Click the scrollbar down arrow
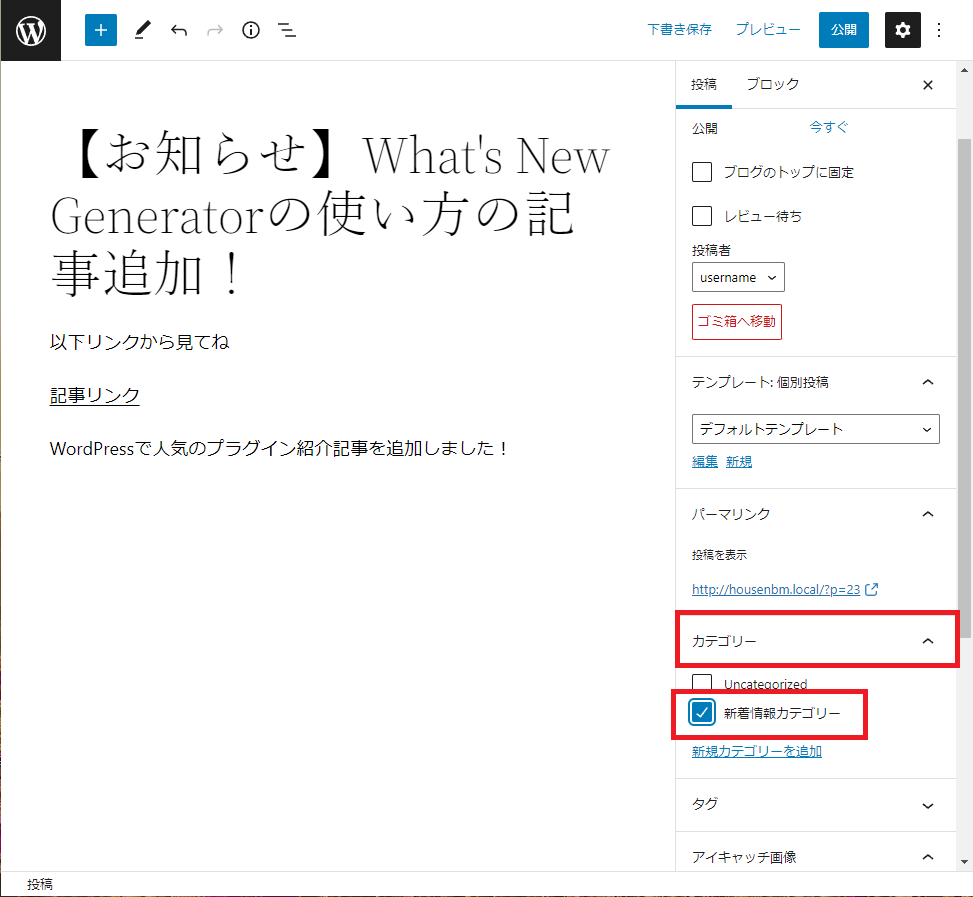This screenshot has width=973, height=897. point(964,862)
